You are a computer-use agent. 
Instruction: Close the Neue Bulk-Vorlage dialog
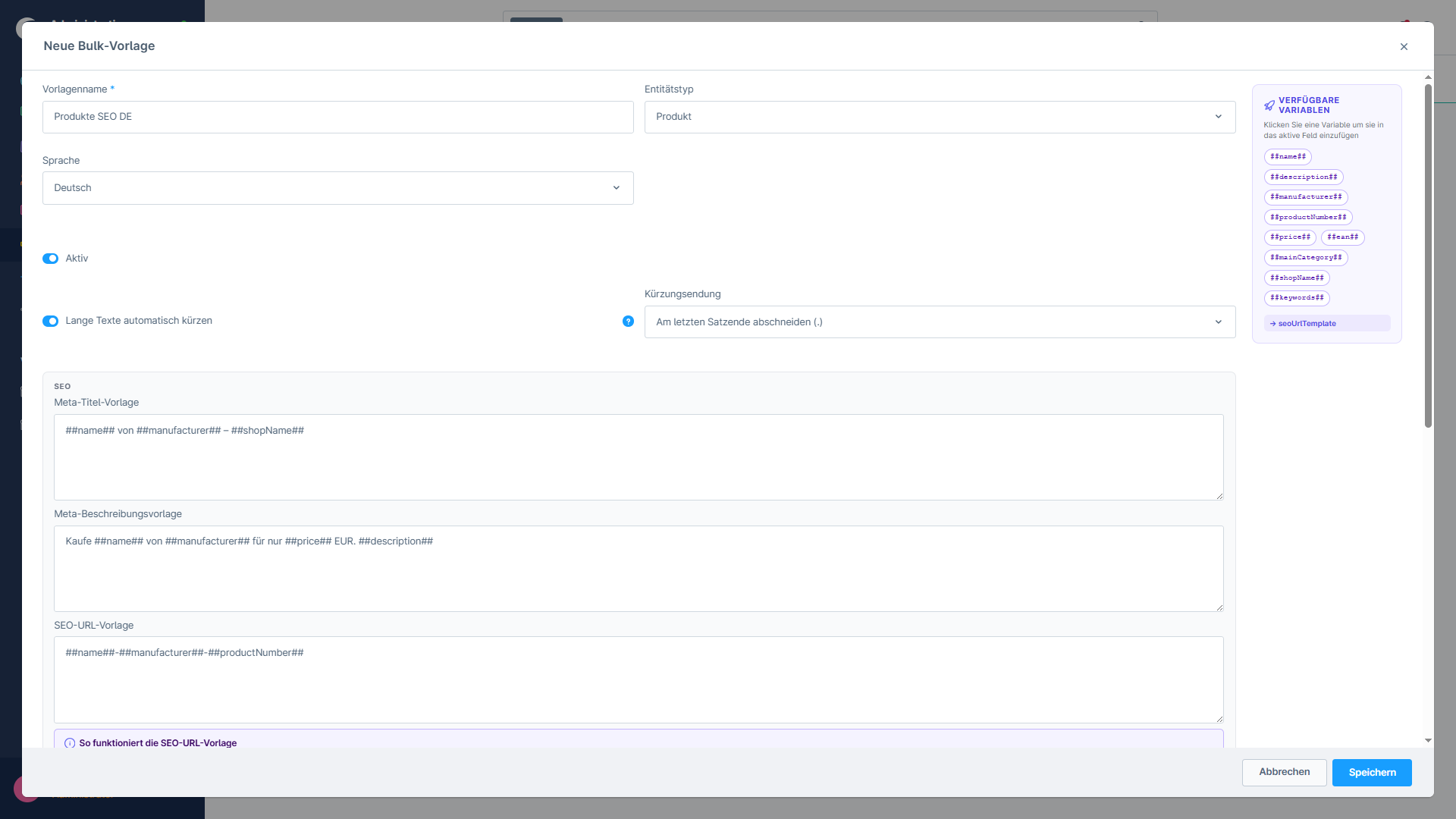1404,47
